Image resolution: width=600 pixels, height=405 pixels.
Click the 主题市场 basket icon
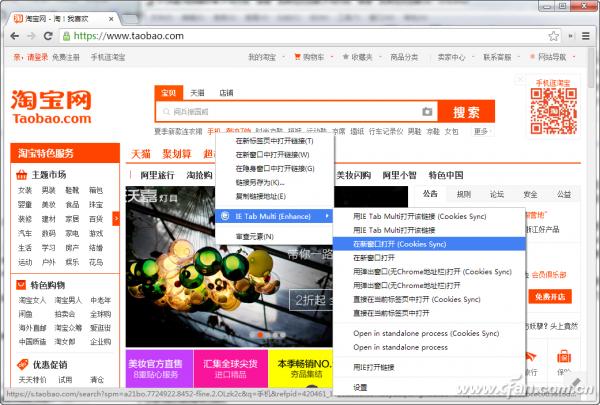click(x=21, y=175)
